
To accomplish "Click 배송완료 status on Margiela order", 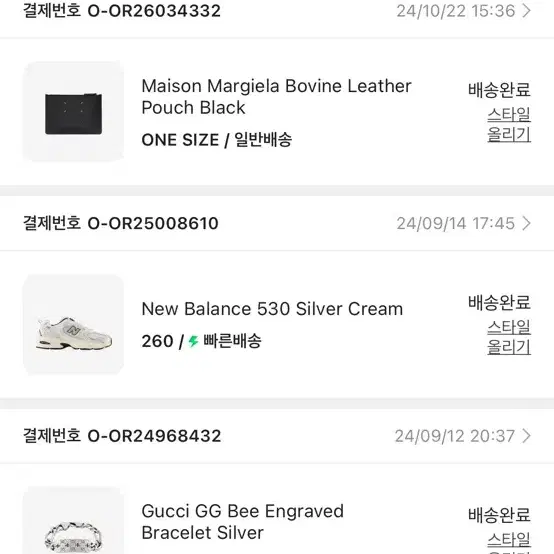I will 499,90.
